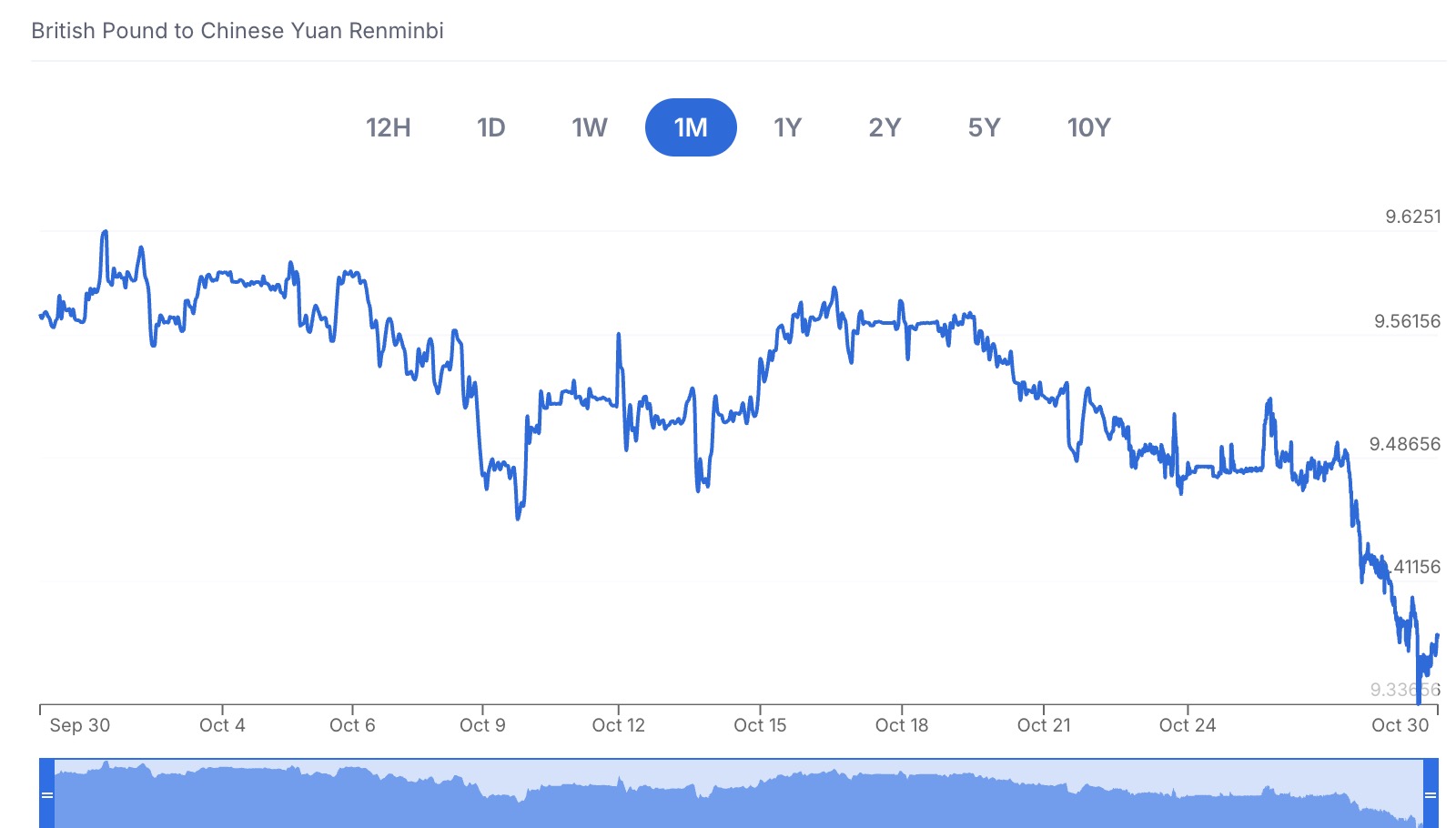Viewport: 1456px width, 828px height.
Task: Click the 9.48656 price level label
Action: point(1405,444)
